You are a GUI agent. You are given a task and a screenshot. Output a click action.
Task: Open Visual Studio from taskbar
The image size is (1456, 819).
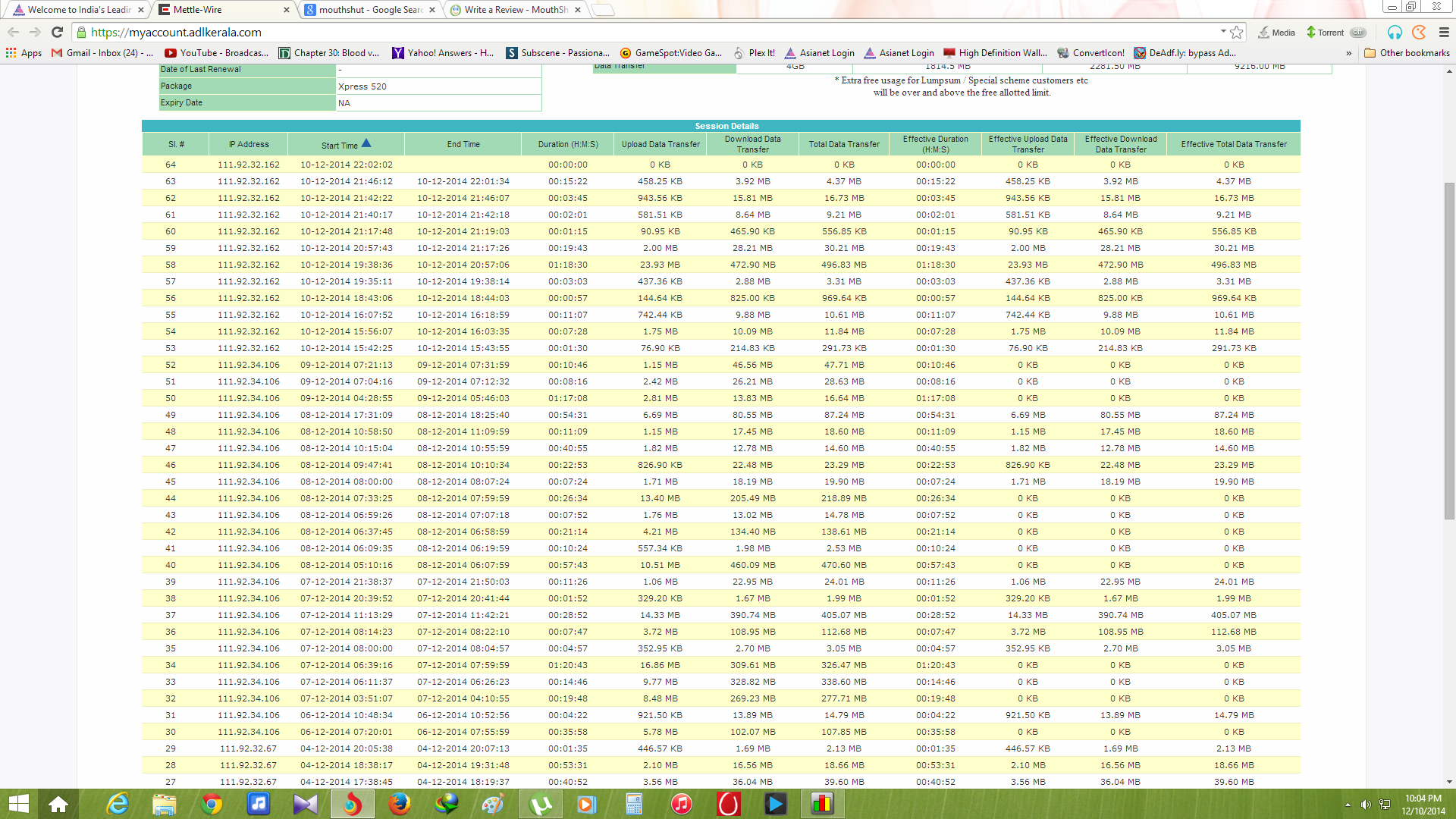pyautogui.click(x=306, y=804)
